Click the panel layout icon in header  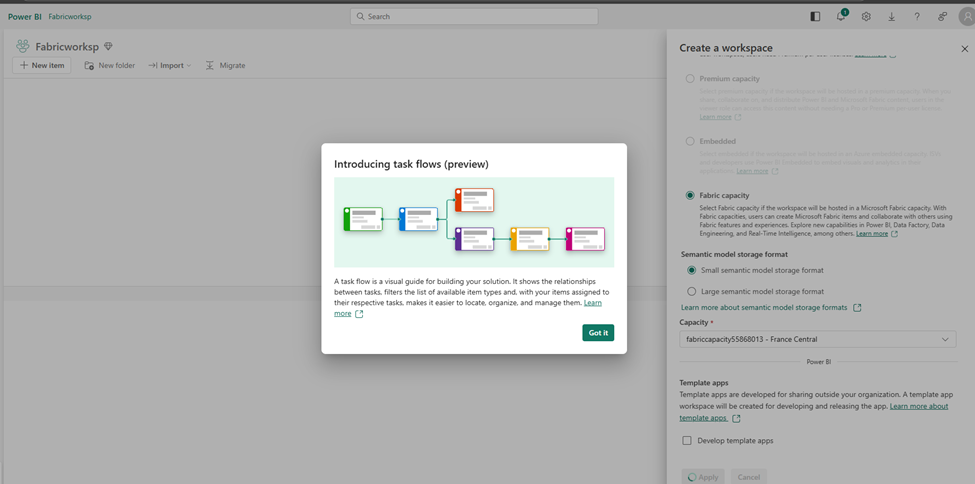(x=815, y=17)
